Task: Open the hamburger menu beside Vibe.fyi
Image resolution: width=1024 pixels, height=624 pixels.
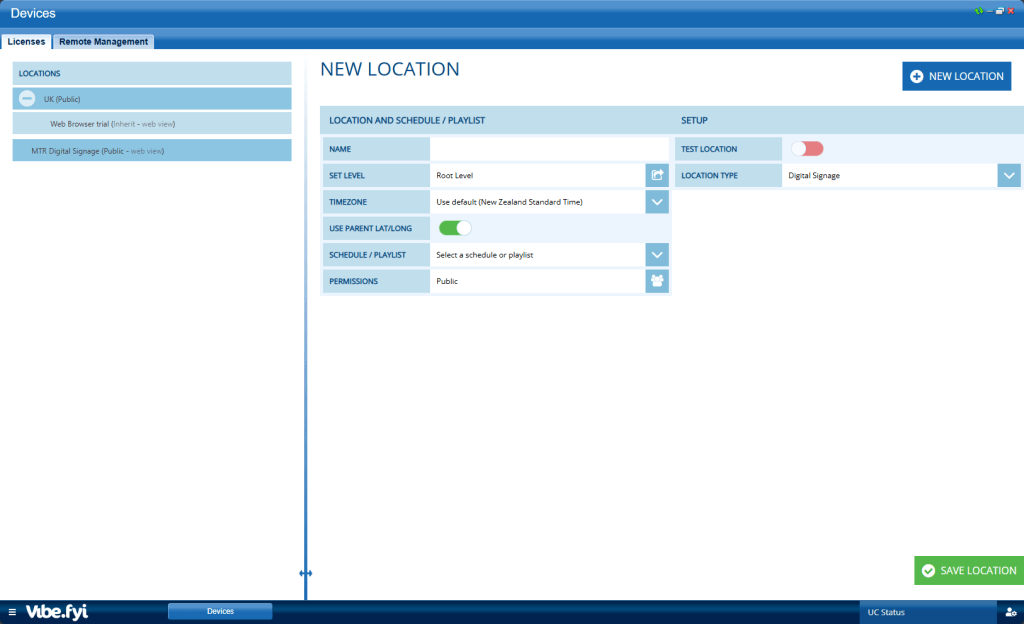Action: pyautogui.click(x=12, y=612)
